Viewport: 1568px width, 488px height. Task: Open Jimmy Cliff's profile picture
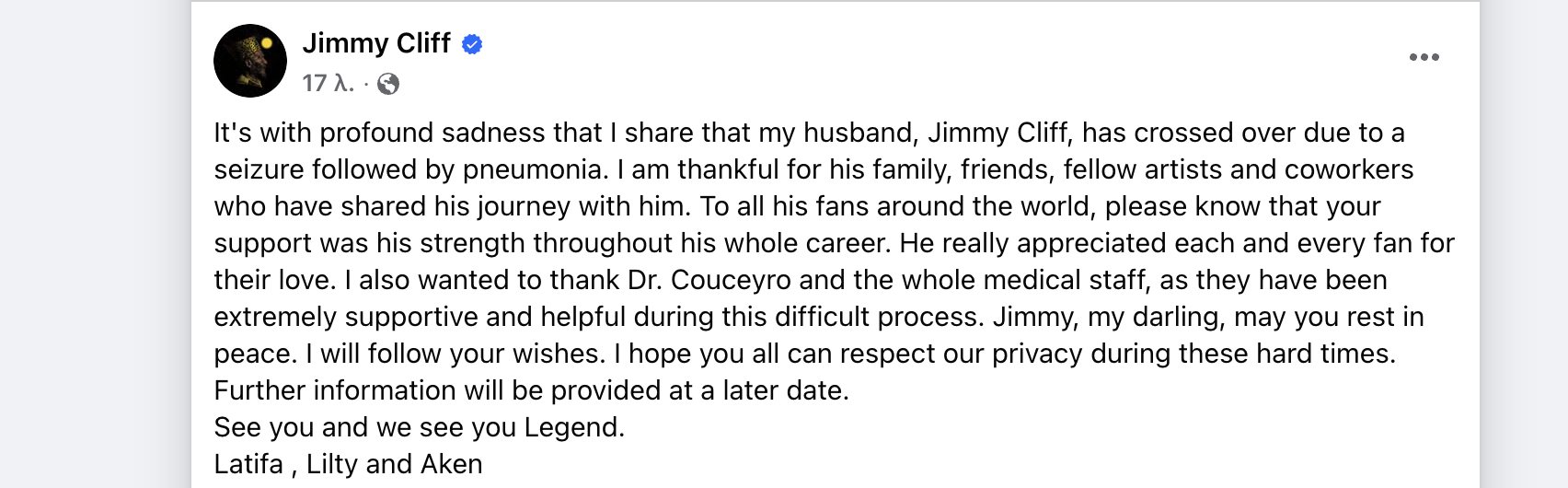[x=250, y=61]
